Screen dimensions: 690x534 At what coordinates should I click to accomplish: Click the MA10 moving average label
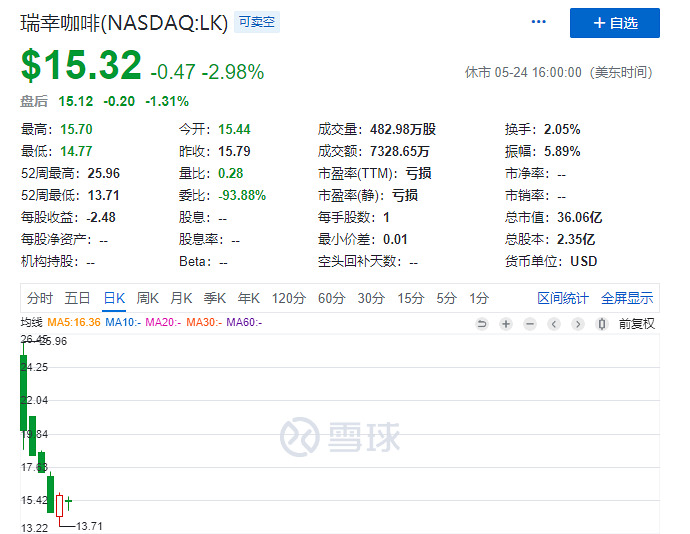[123, 322]
